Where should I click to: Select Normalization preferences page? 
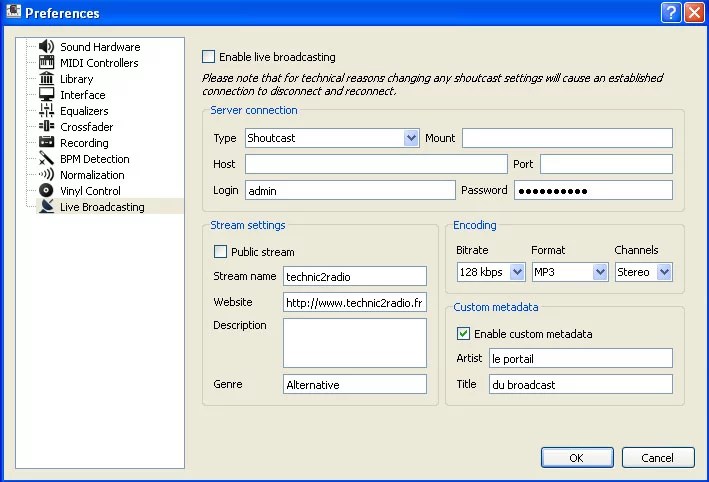coord(92,175)
